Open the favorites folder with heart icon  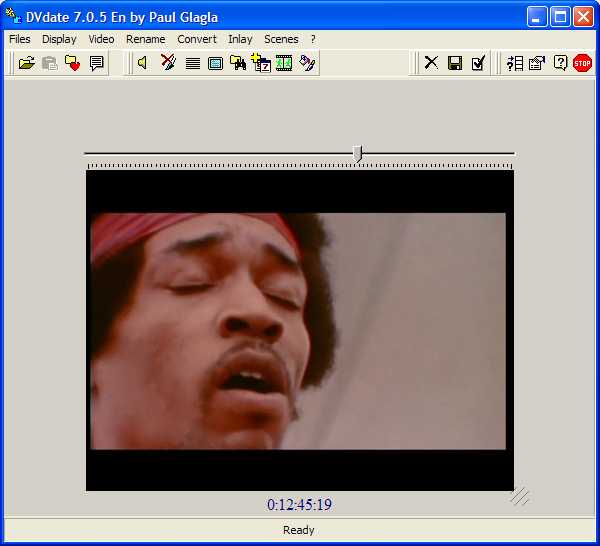[72, 63]
